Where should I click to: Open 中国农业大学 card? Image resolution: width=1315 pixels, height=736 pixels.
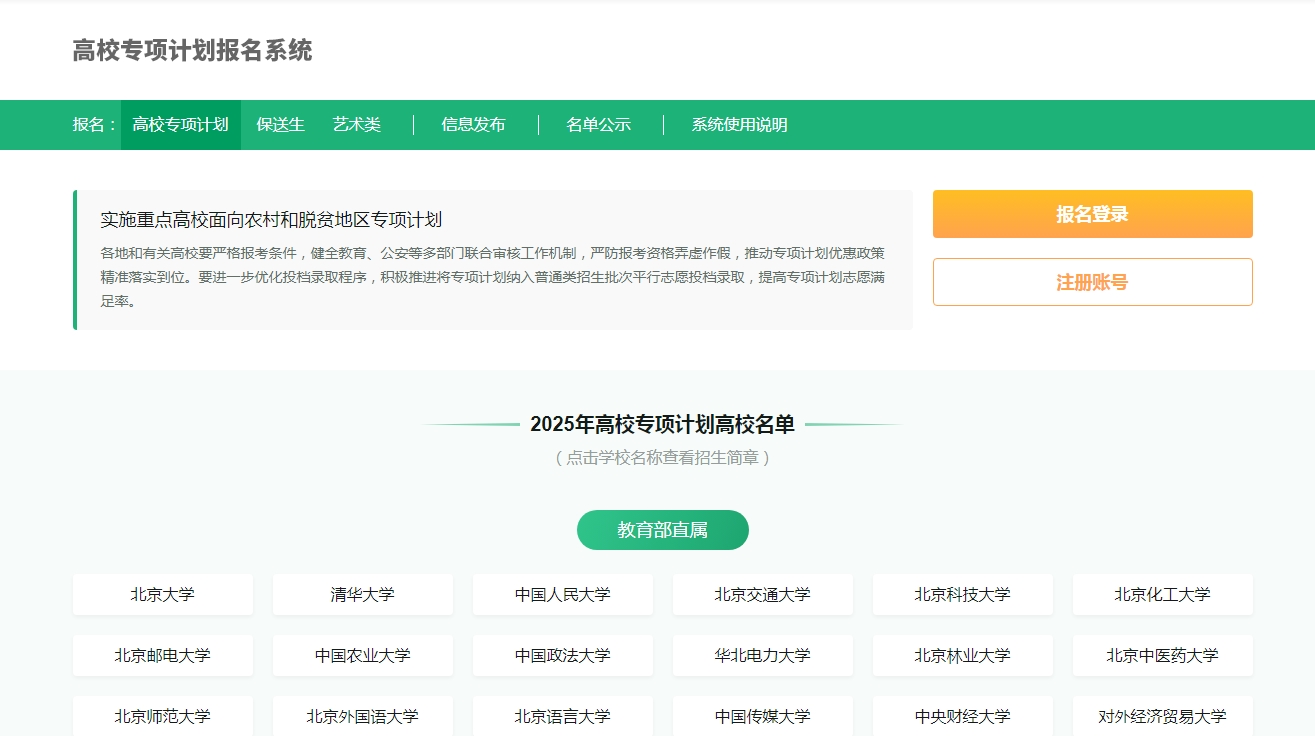pos(363,655)
